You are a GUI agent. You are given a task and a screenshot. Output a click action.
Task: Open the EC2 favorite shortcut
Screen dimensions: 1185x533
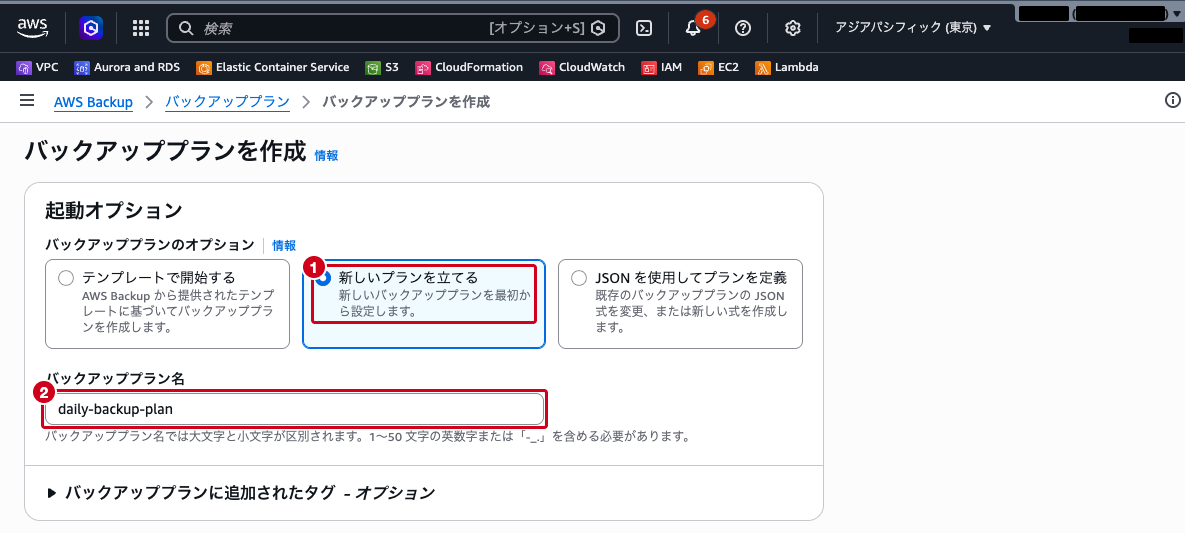pyautogui.click(x=718, y=67)
